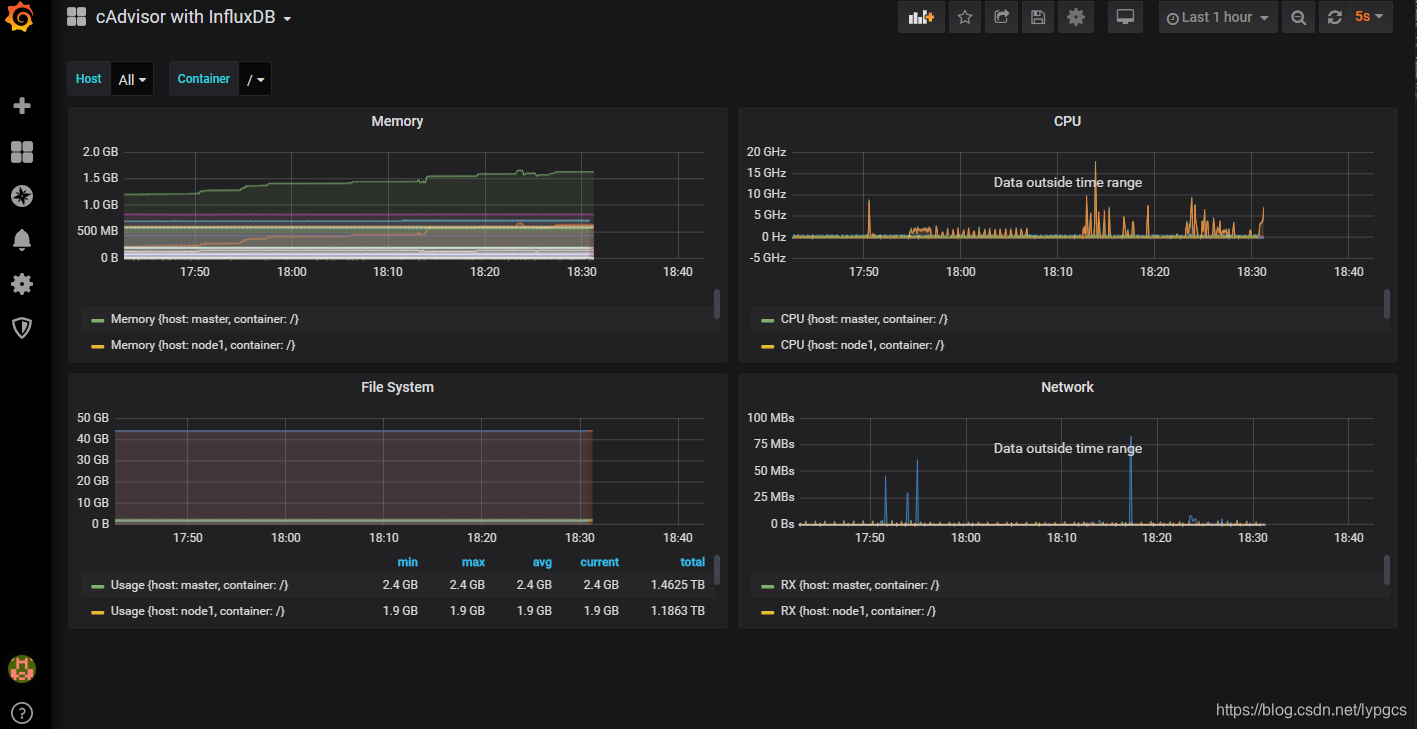Click the CPU legend scrollbar
This screenshot has height=729, width=1417.
[x=1387, y=304]
